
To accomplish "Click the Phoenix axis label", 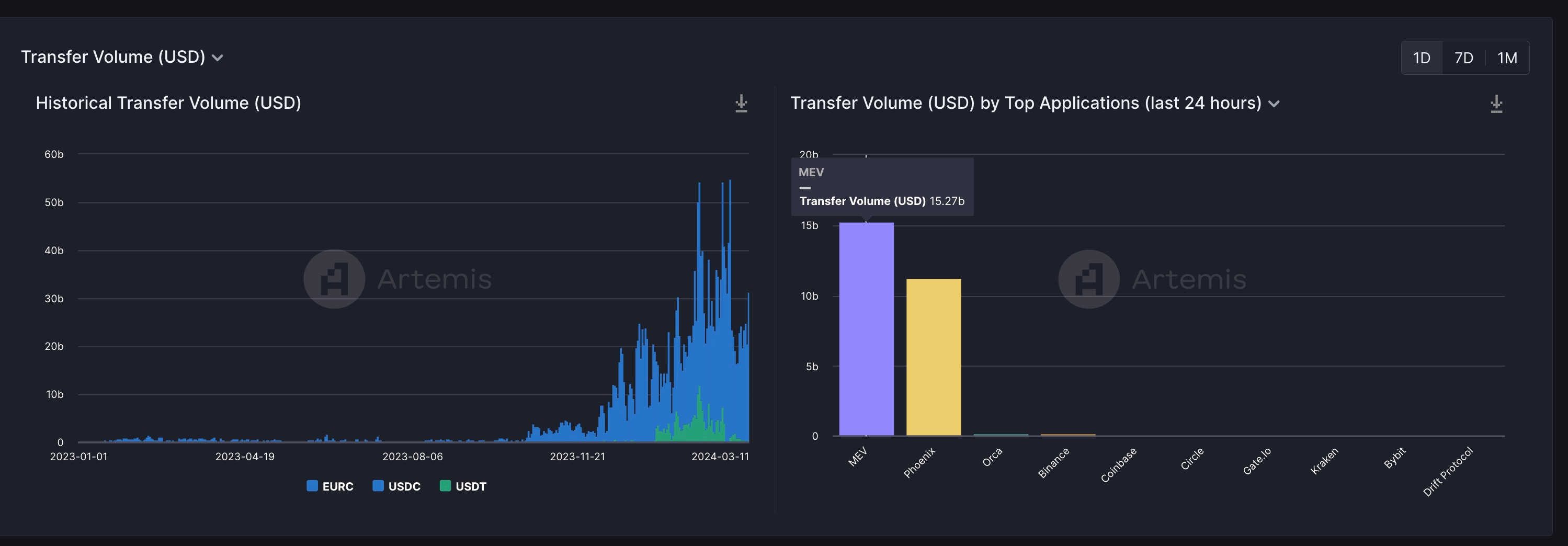I will pos(919,463).
